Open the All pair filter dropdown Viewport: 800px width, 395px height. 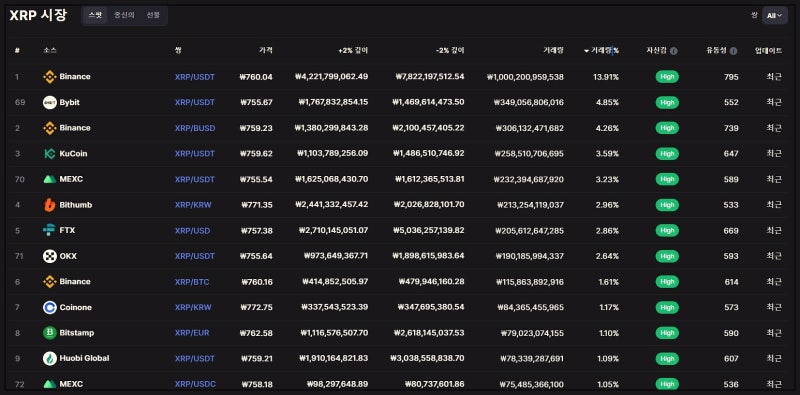click(774, 15)
